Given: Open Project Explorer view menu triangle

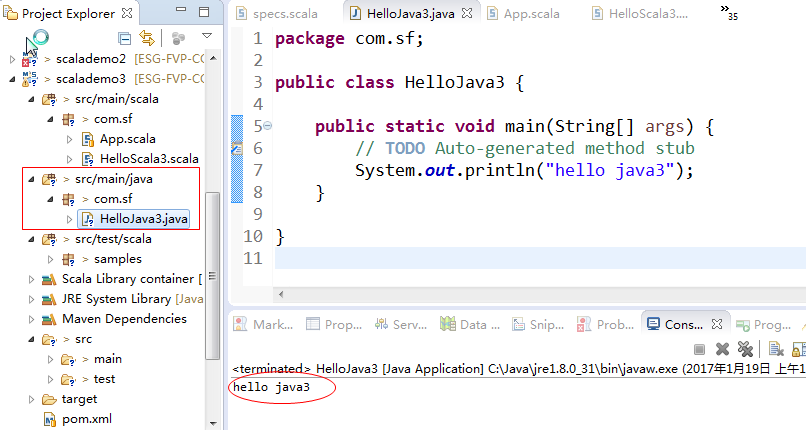Looking at the screenshot, I should [207, 36].
